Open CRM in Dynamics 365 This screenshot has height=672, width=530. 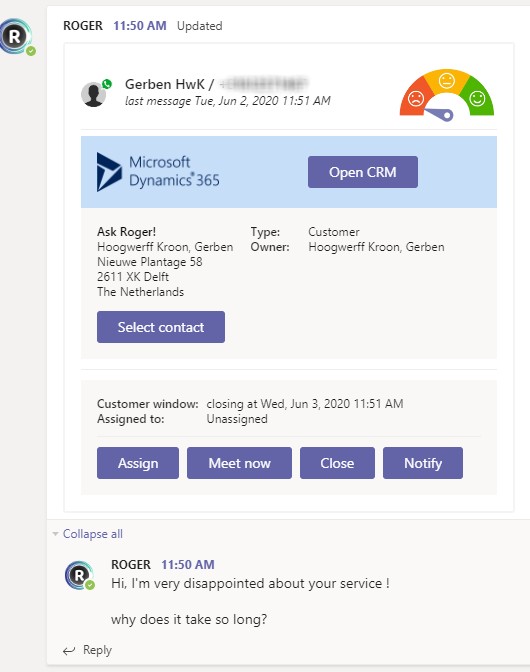(362, 172)
